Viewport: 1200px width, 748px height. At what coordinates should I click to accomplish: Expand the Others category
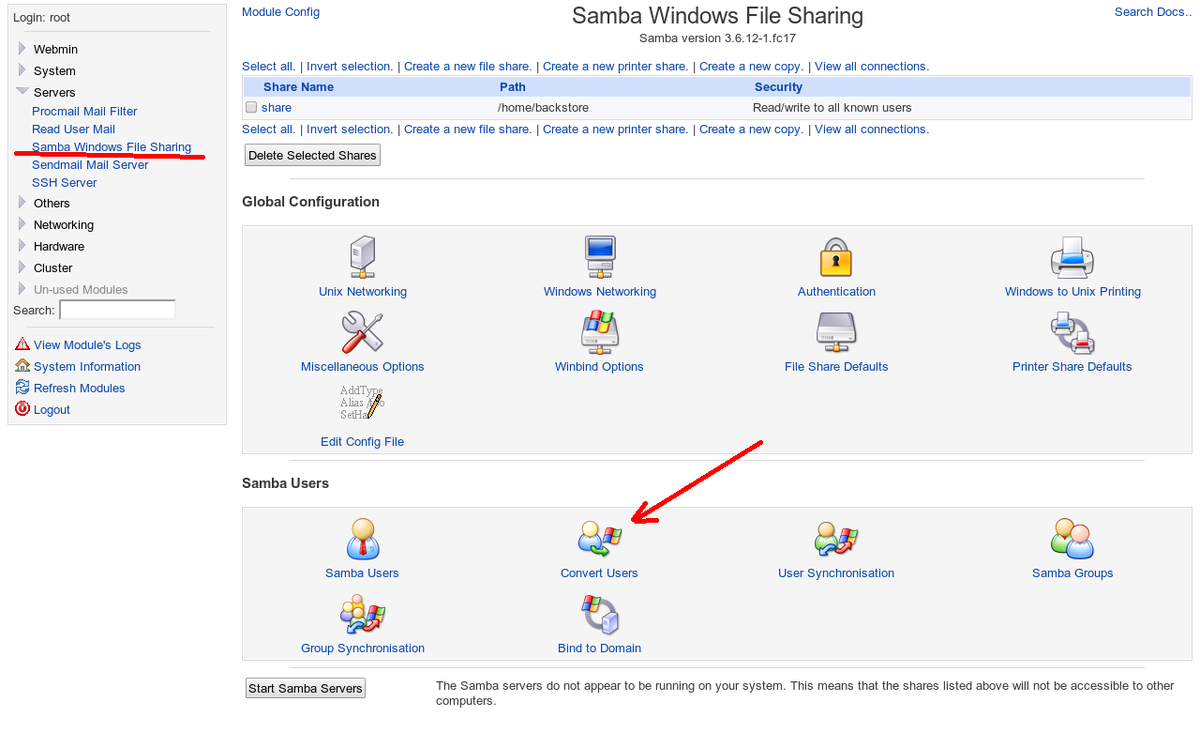click(23, 203)
